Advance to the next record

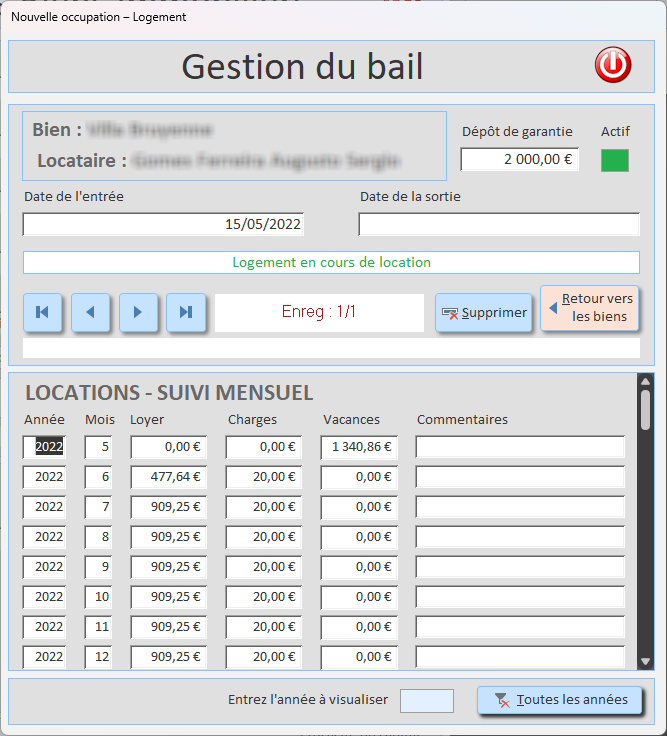[138, 312]
